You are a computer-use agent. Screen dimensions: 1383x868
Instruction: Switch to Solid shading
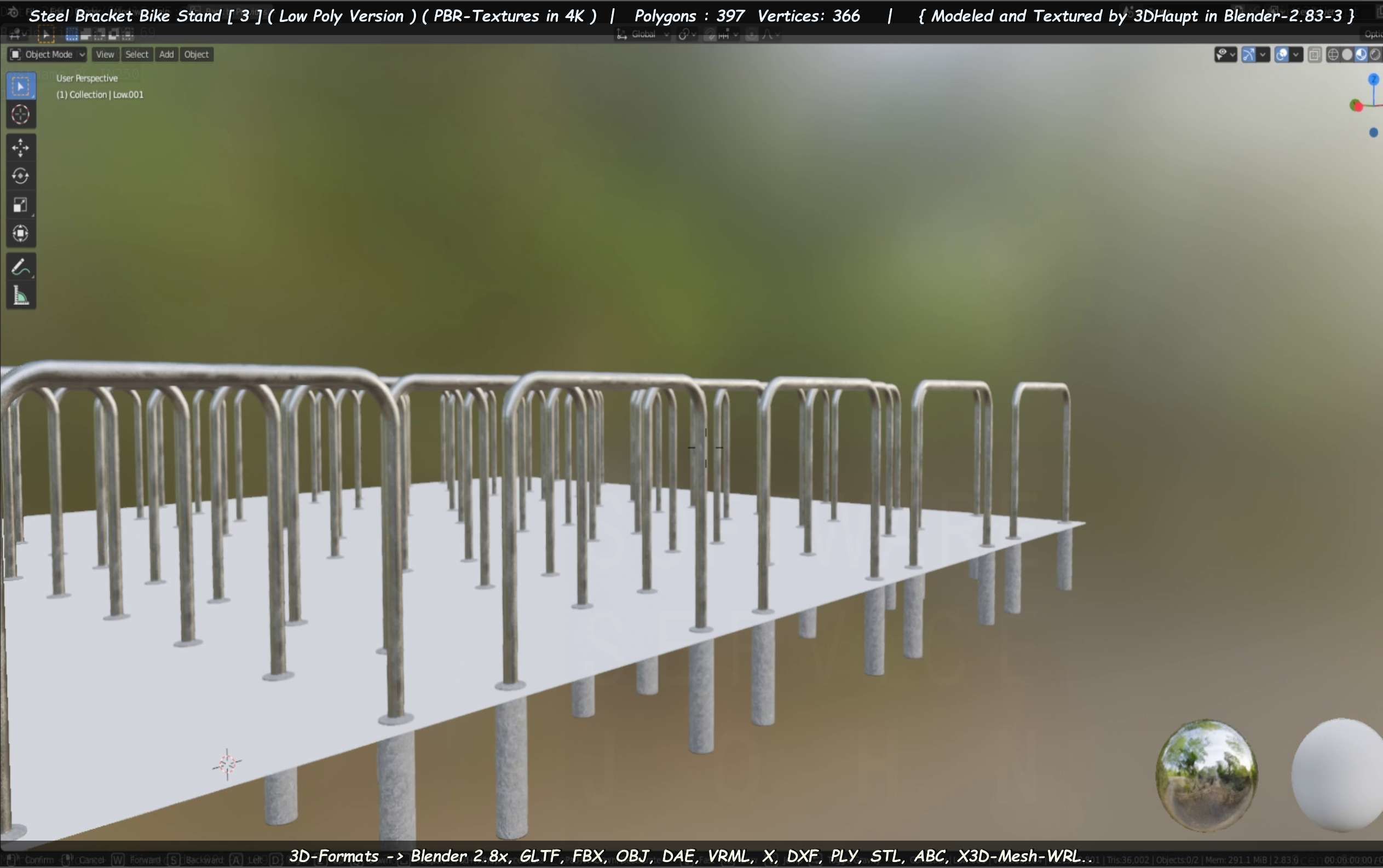point(1347,55)
